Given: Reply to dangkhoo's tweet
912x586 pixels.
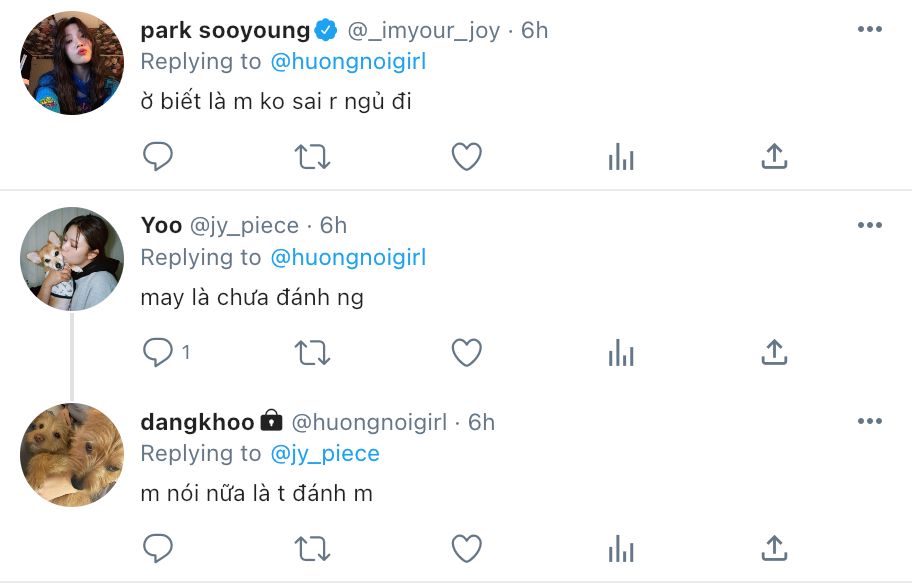Looking at the screenshot, I should pyautogui.click(x=158, y=548).
